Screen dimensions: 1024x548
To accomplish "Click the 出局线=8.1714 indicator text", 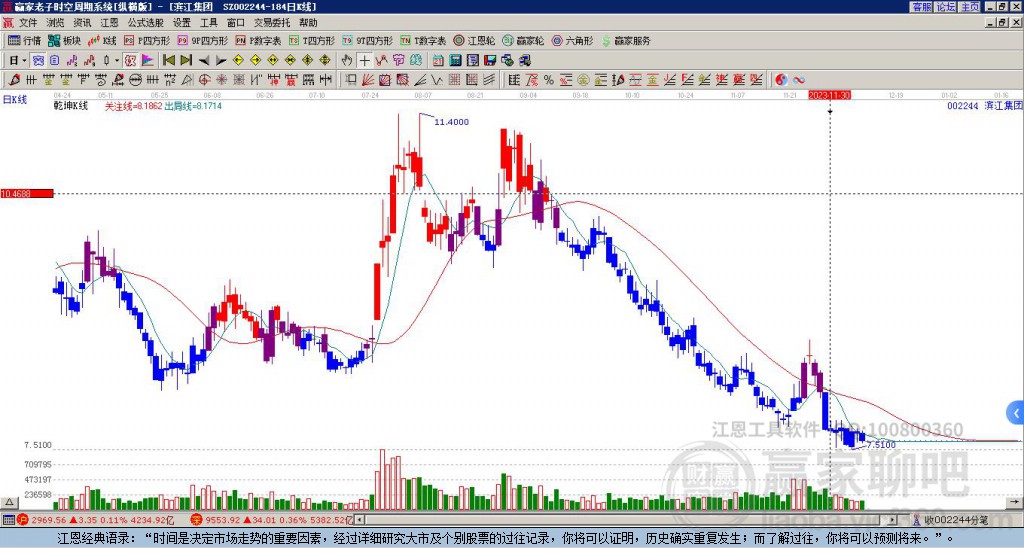I will (193, 106).
